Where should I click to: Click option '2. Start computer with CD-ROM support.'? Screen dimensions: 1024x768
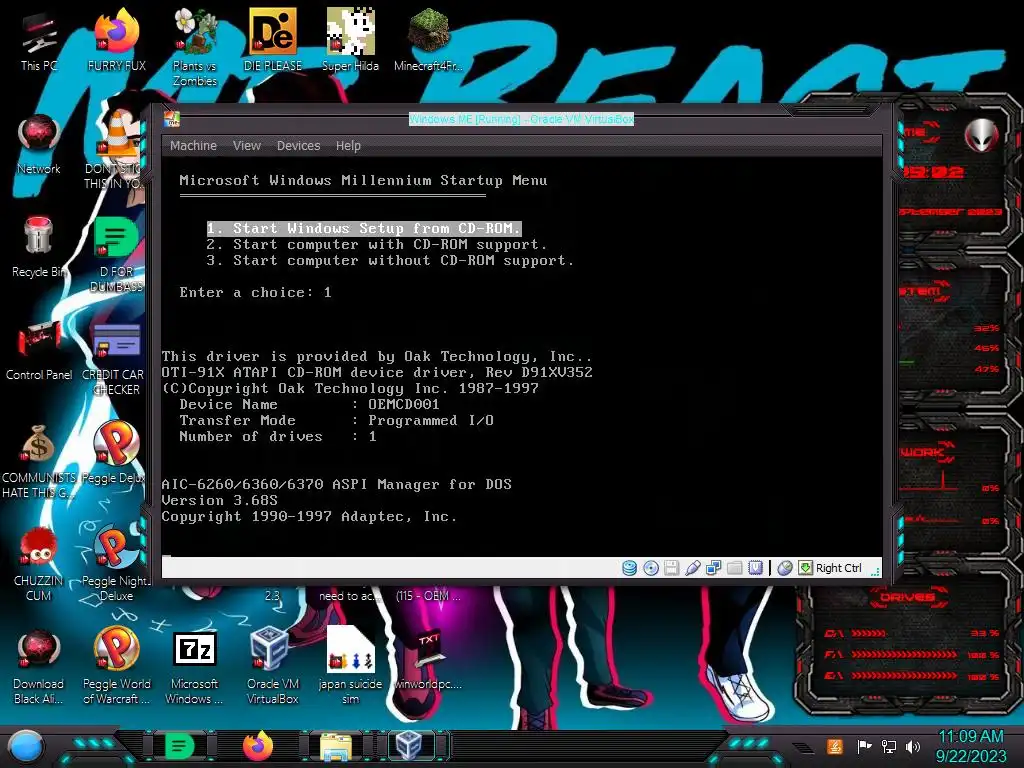tap(377, 244)
